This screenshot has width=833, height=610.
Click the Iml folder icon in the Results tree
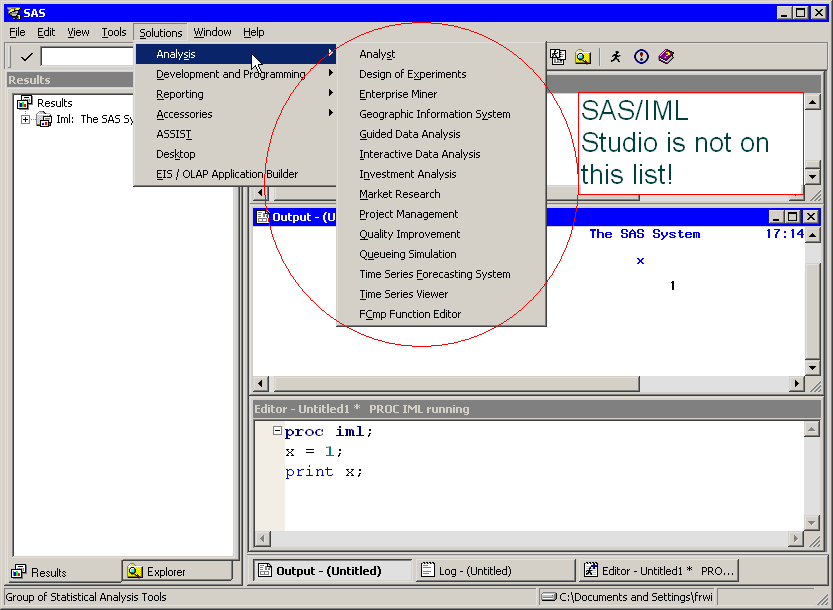pyautogui.click(x=44, y=119)
